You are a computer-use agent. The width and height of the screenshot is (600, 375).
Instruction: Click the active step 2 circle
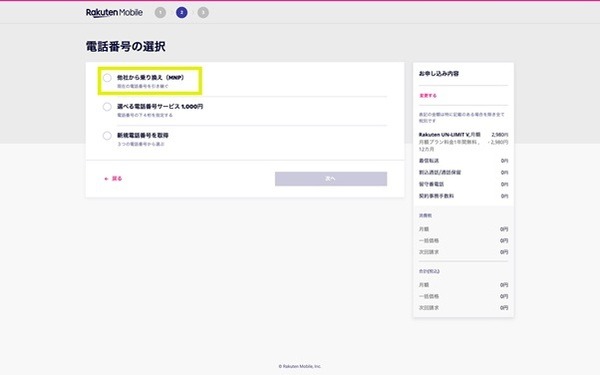pos(182,13)
